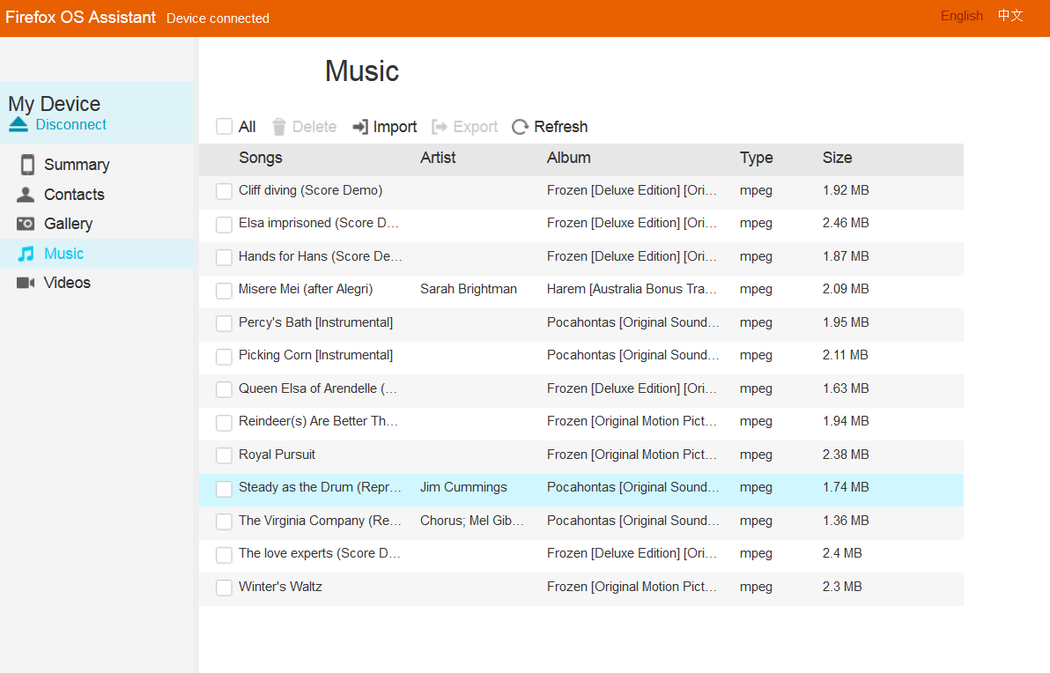The width and height of the screenshot is (1050, 673).
Task: Click the circular Refresh icon
Action: [520, 127]
